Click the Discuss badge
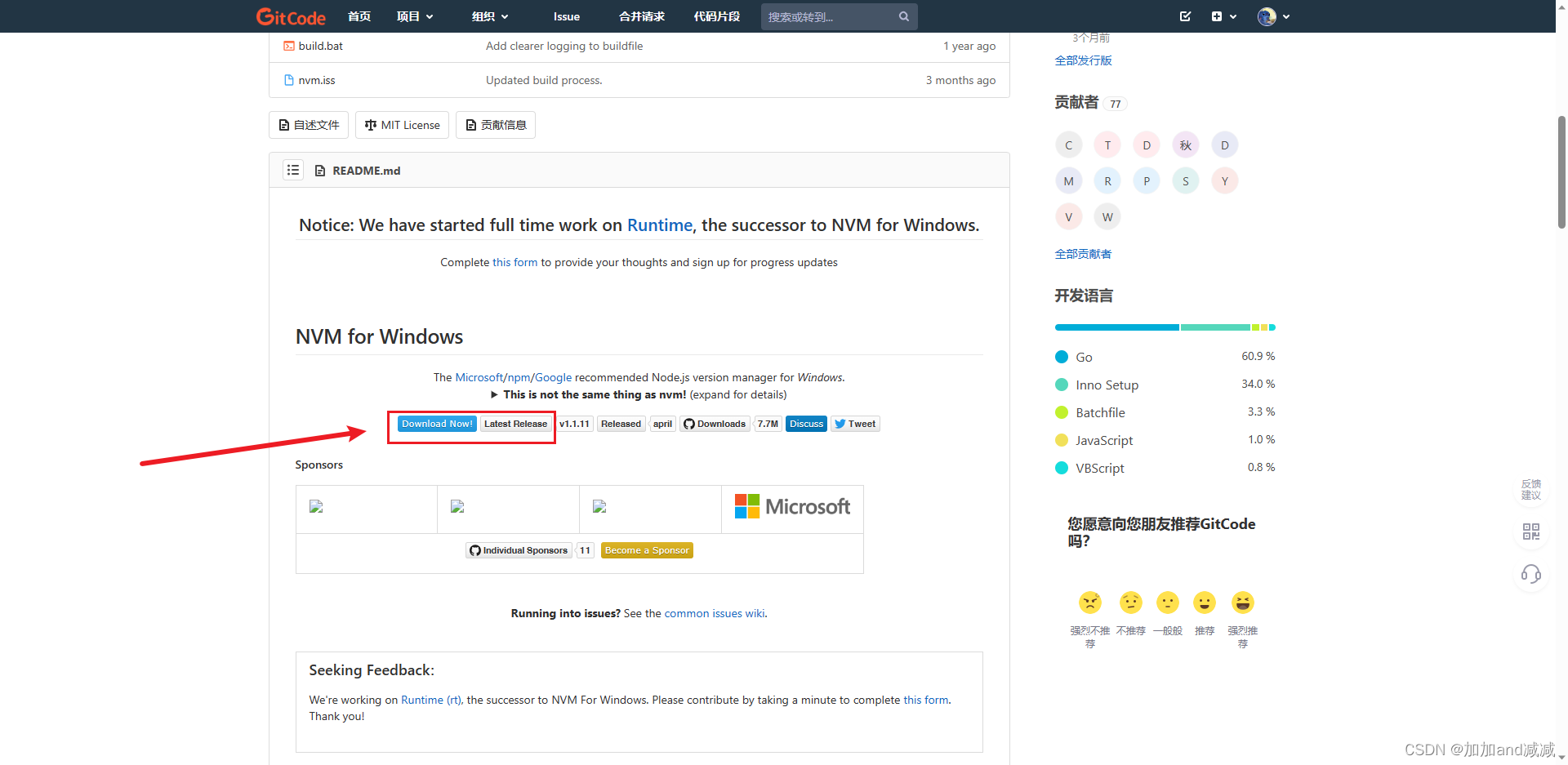This screenshot has width=1568, height=765. pos(806,424)
